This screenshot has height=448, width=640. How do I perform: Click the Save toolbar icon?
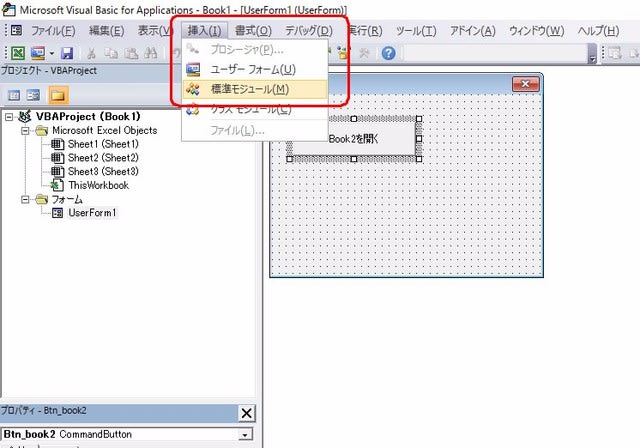67,53
